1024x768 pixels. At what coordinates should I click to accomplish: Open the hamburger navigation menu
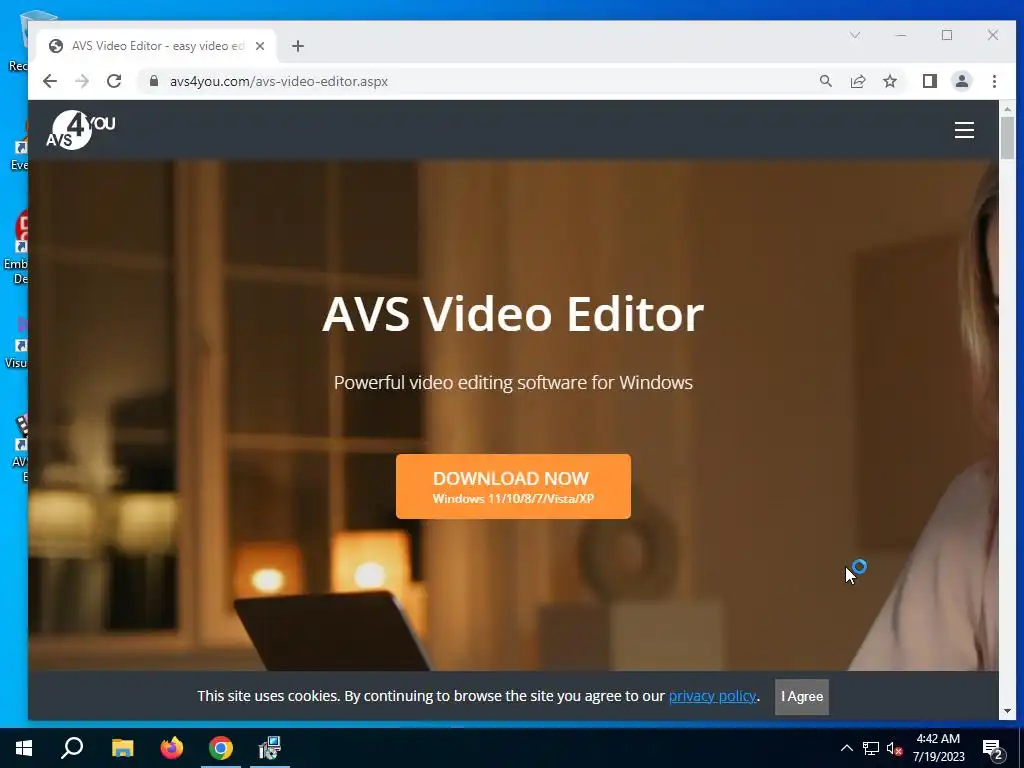point(964,130)
